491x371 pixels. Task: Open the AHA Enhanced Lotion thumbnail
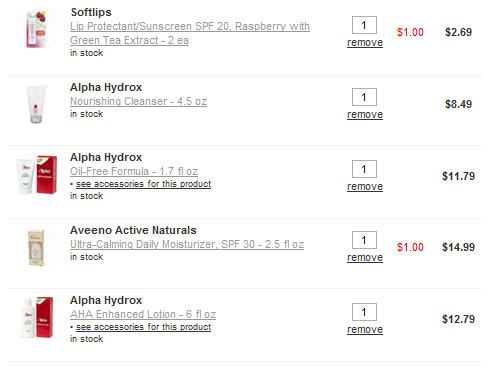tap(37, 317)
